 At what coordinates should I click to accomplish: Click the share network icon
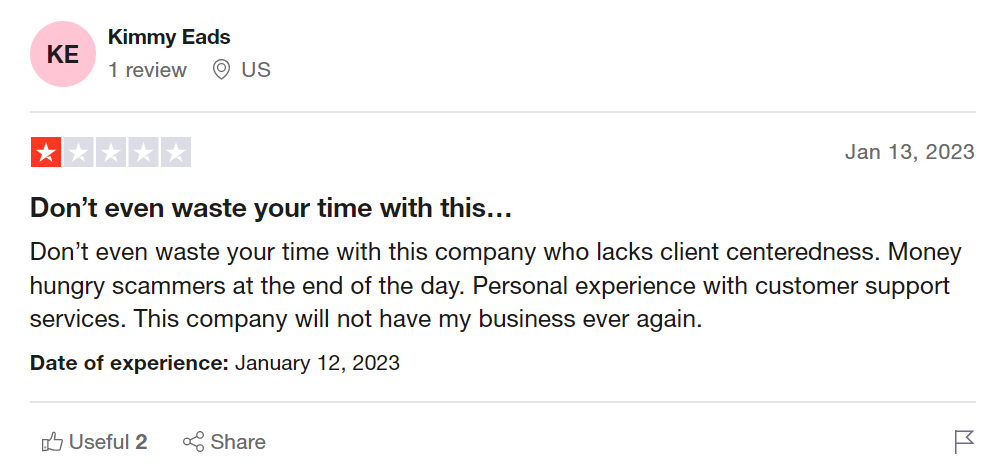pyautogui.click(x=193, y=442)
